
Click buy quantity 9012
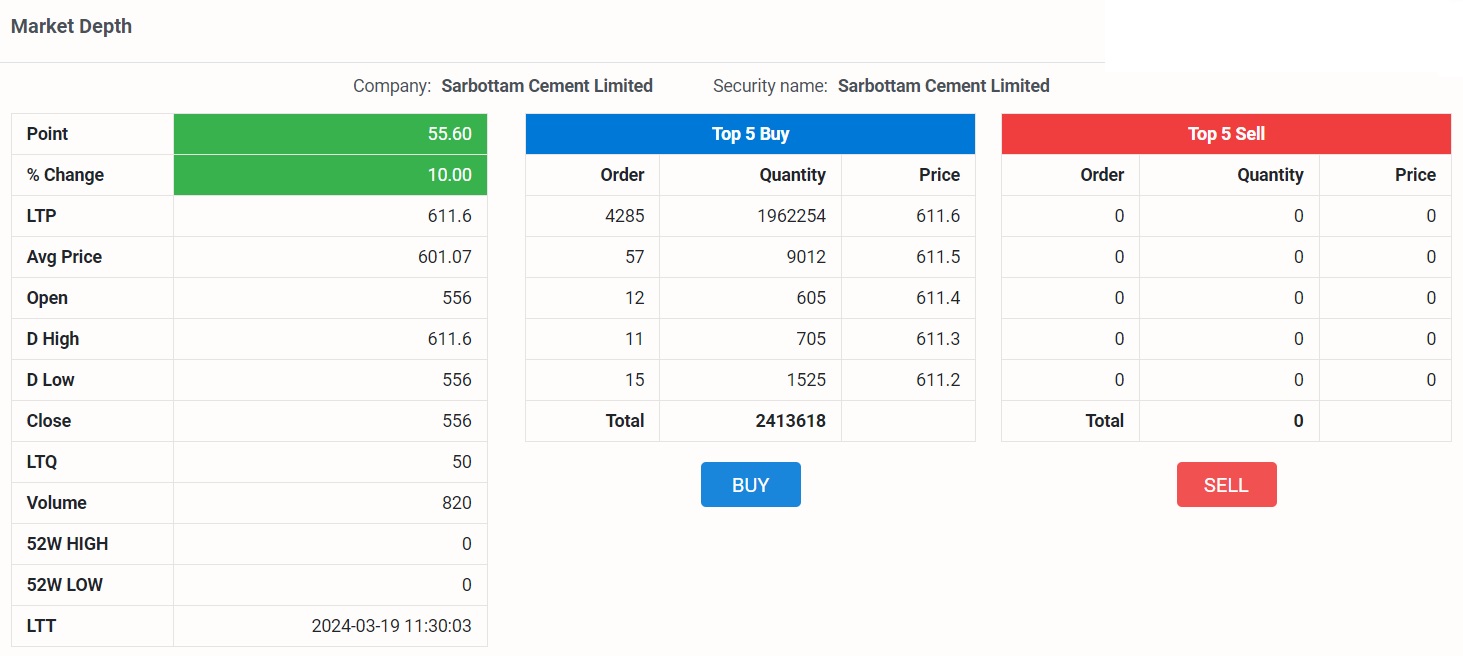806,257
